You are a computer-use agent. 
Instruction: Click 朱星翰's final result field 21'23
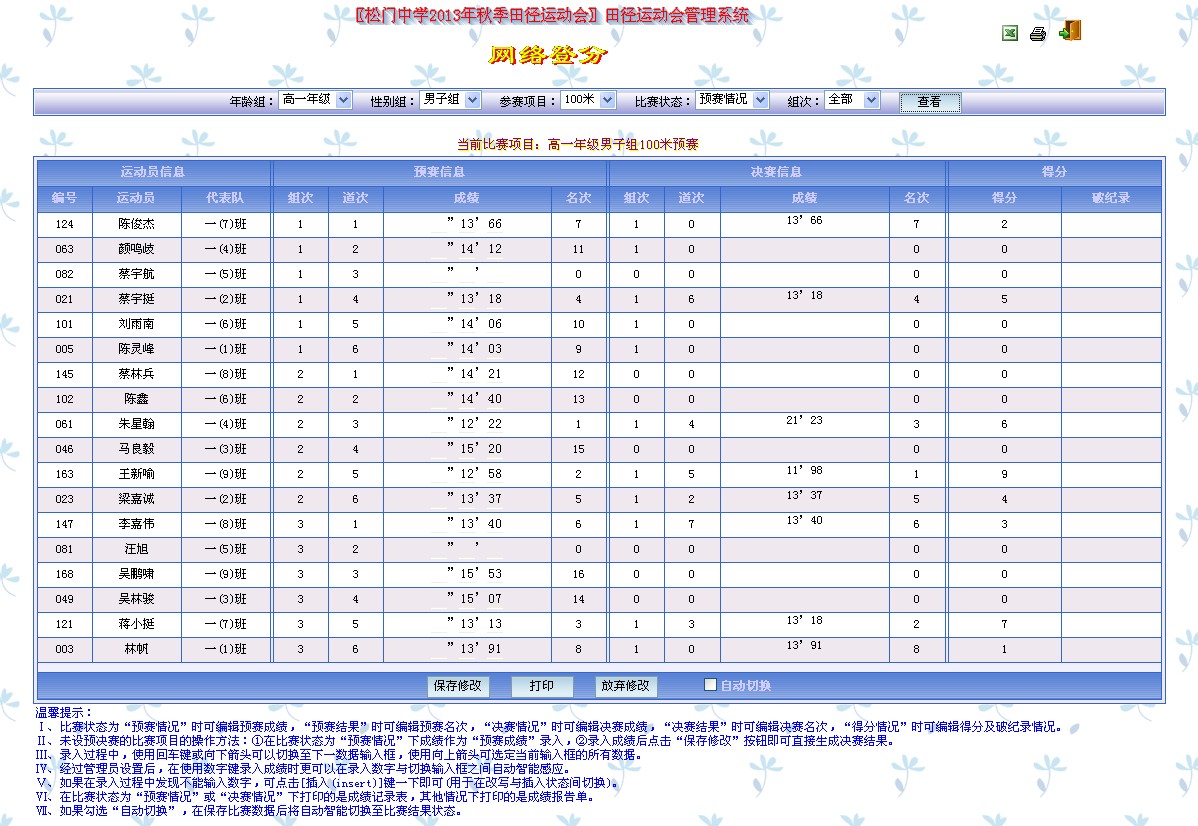coord(805,420)
